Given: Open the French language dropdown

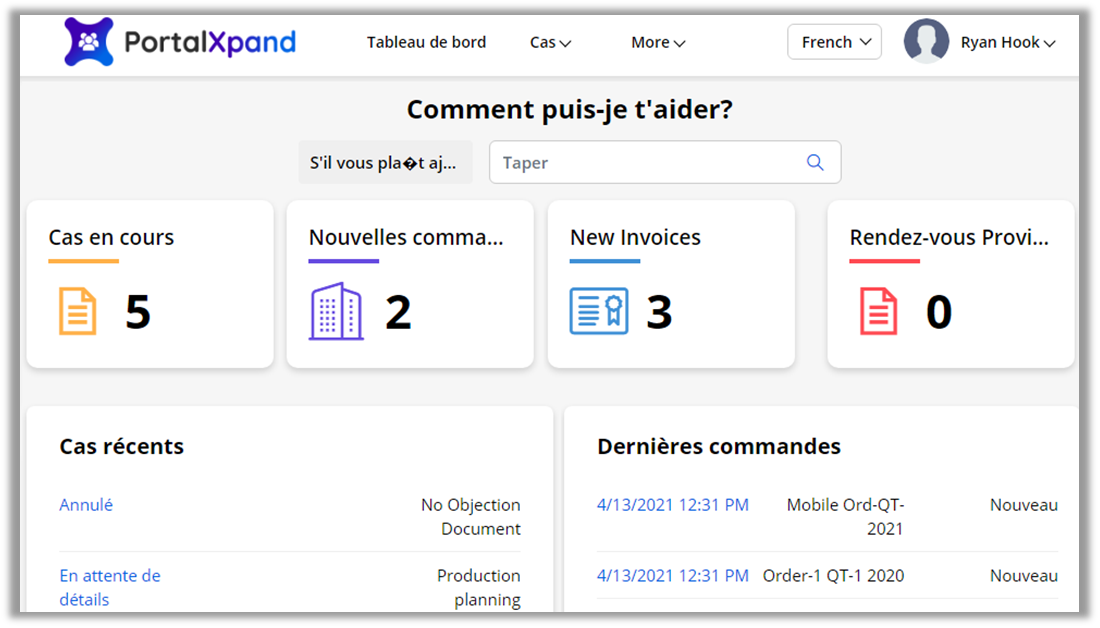Looking at the screenshot, I should [834, 42].
